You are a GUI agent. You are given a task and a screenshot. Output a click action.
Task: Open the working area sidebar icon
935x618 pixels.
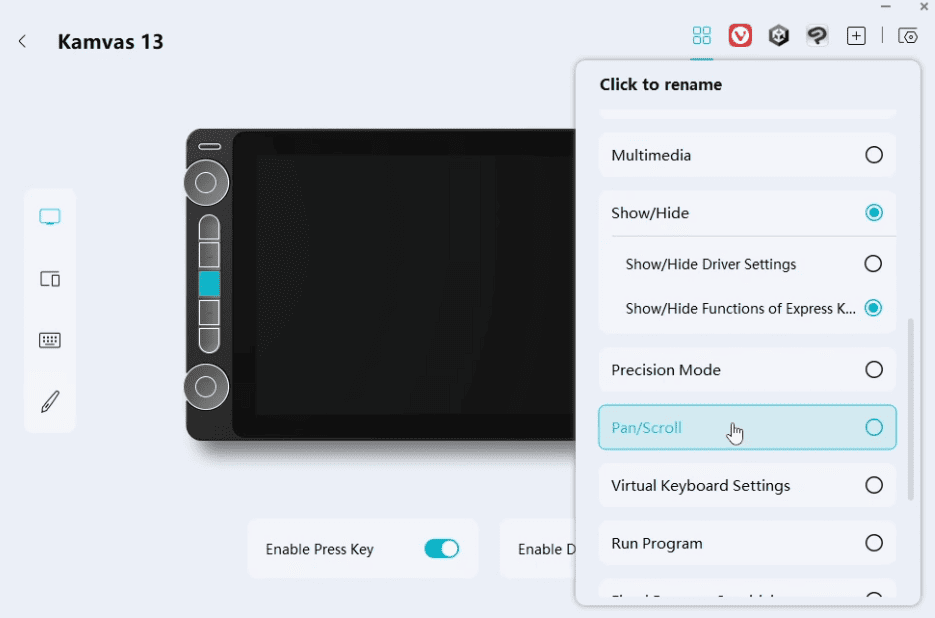50,279
